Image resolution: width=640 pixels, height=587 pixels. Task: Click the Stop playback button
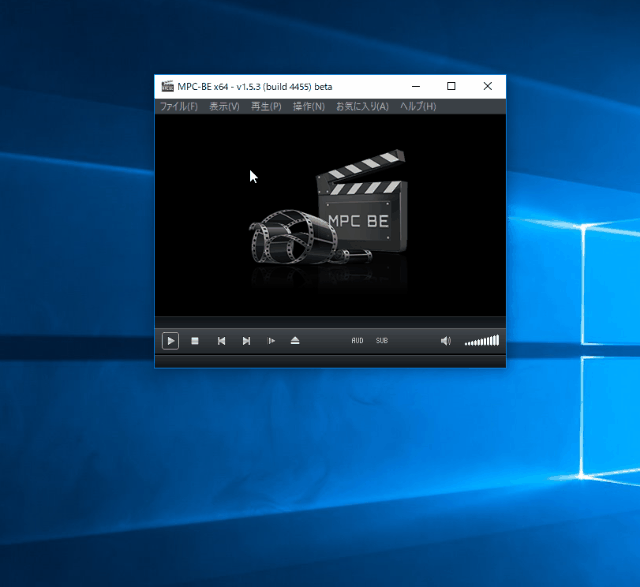click(195, 340)
